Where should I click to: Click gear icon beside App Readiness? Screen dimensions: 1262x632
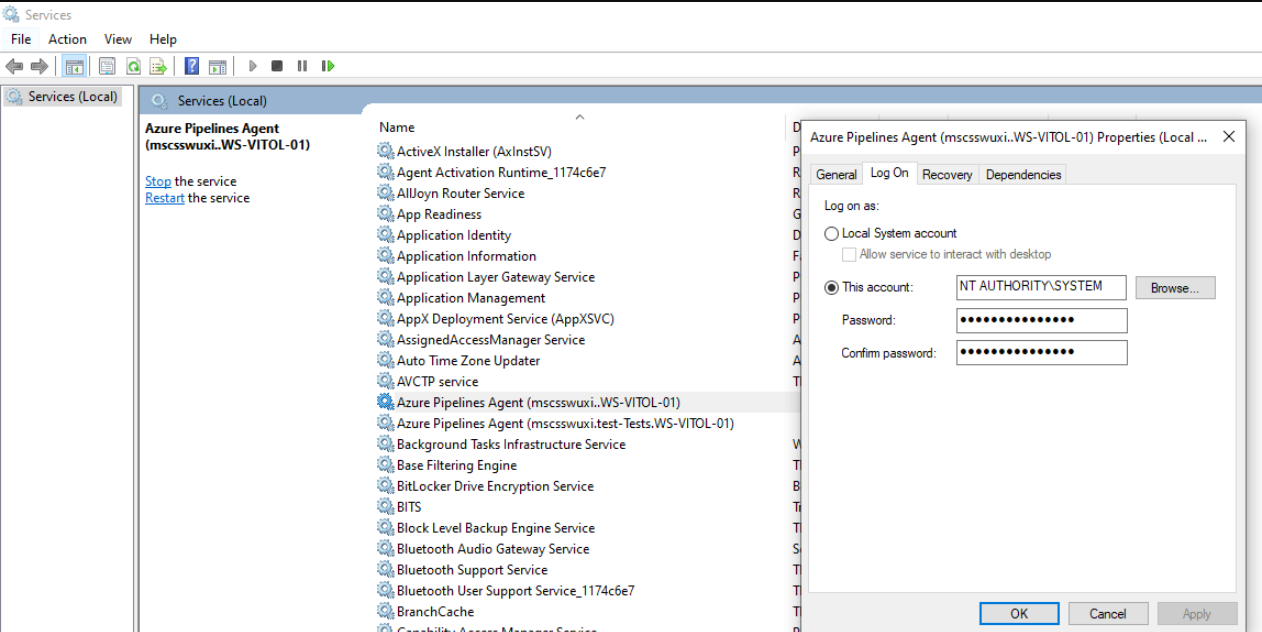[385, 214]
